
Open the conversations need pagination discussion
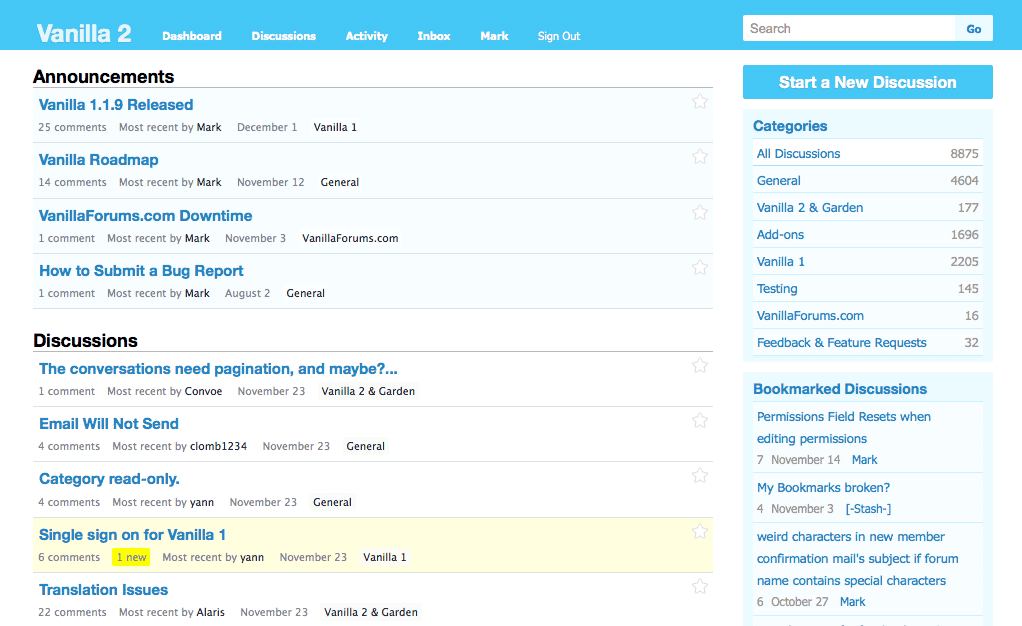coord(218,369)
